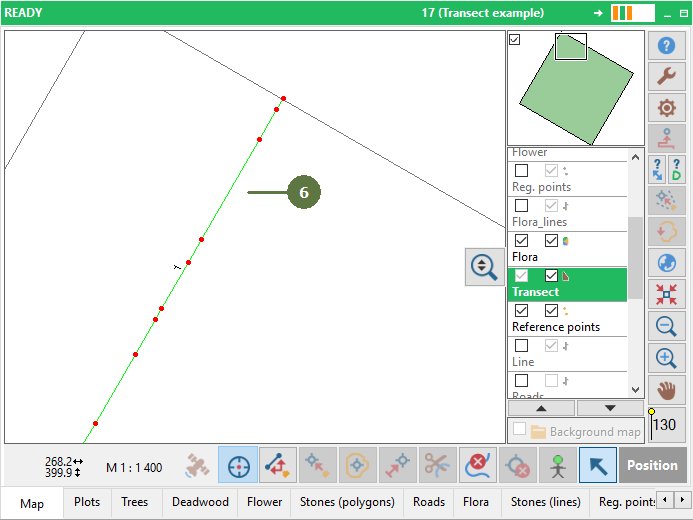This screenshot has width=693, height=520.
Task: Uncheck the Flora layer first checkbox
Action: point(522,241)
